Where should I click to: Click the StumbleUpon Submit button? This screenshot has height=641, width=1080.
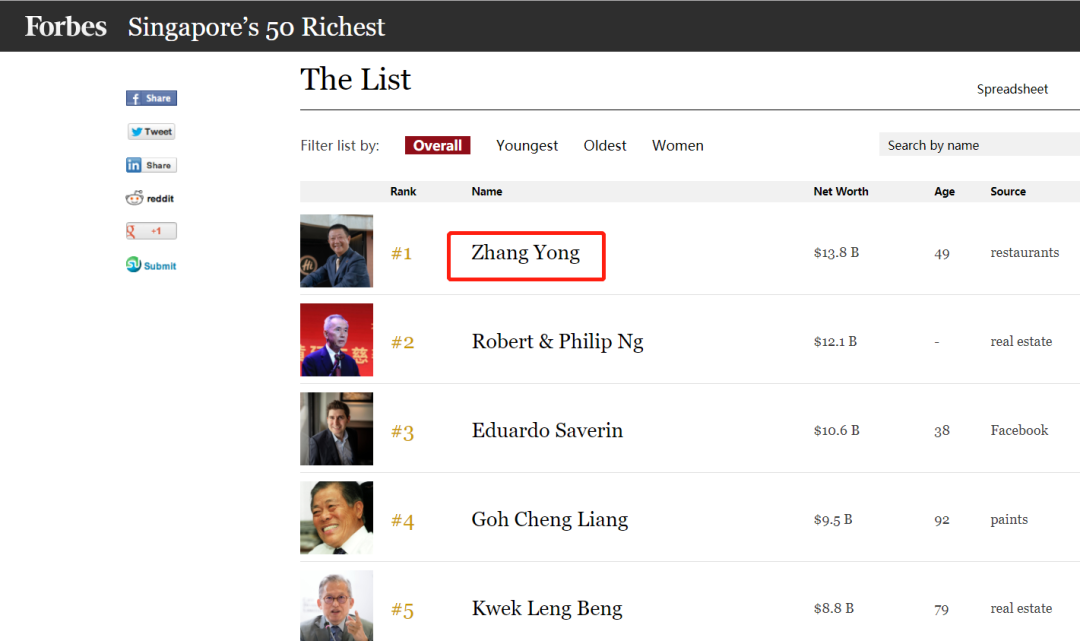point(151,265)
